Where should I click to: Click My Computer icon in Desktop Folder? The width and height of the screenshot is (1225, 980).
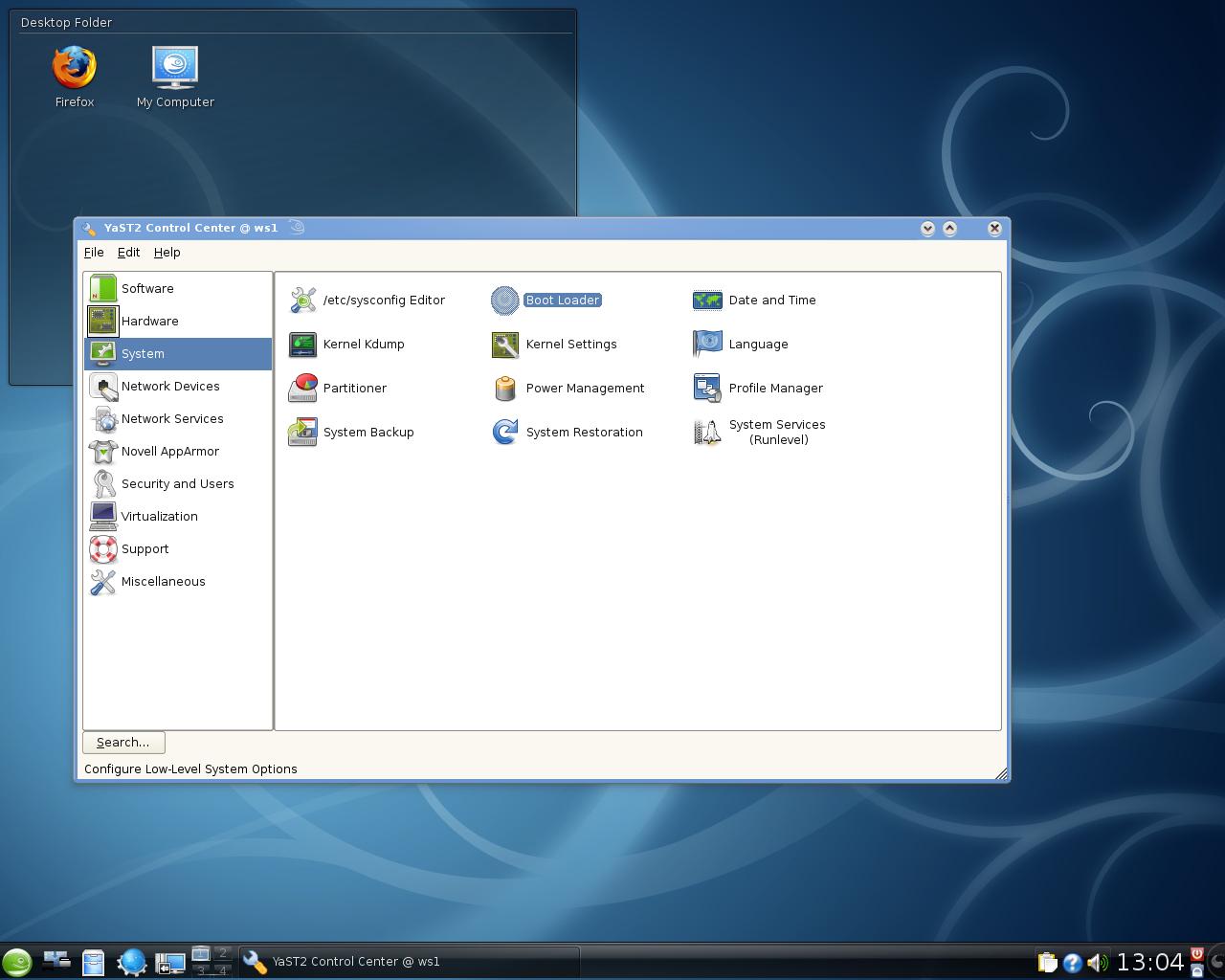[175, 77]
